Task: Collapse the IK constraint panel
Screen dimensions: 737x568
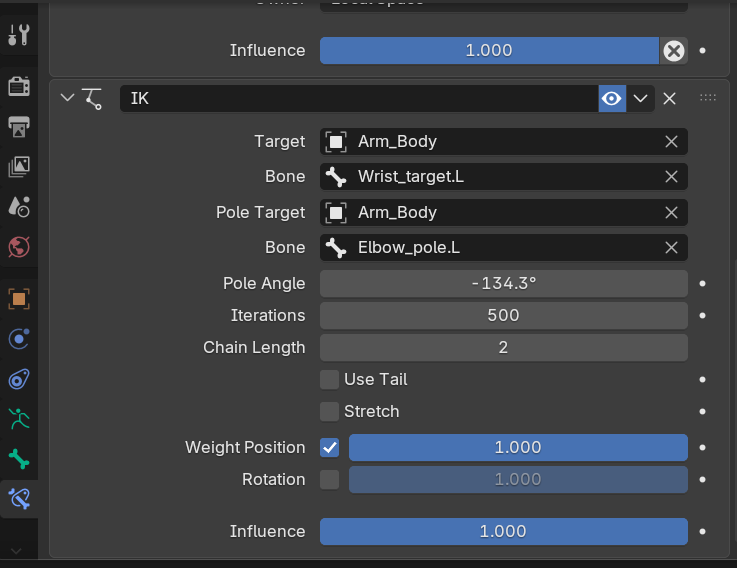Action: click(x=67, y=98)
